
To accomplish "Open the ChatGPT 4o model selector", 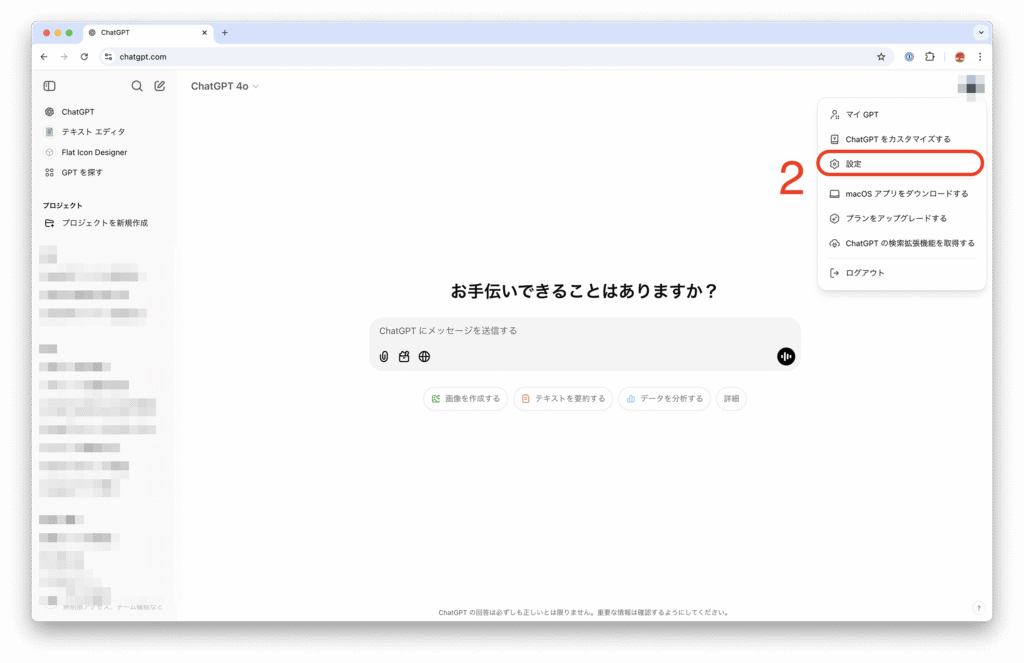I will 225,86.
